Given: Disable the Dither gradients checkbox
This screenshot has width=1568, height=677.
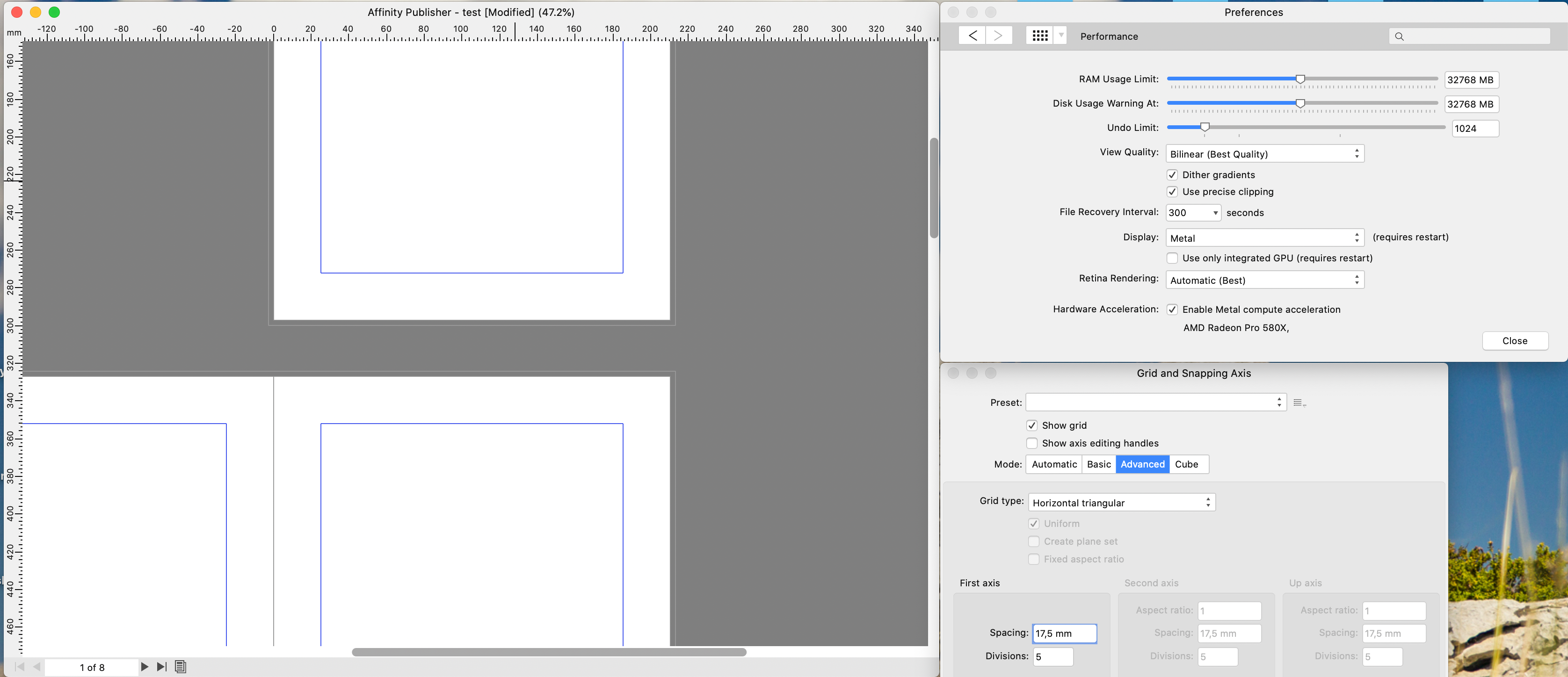Looking at the screenshot, I should pyautogui.click(x=1172, y=174).
